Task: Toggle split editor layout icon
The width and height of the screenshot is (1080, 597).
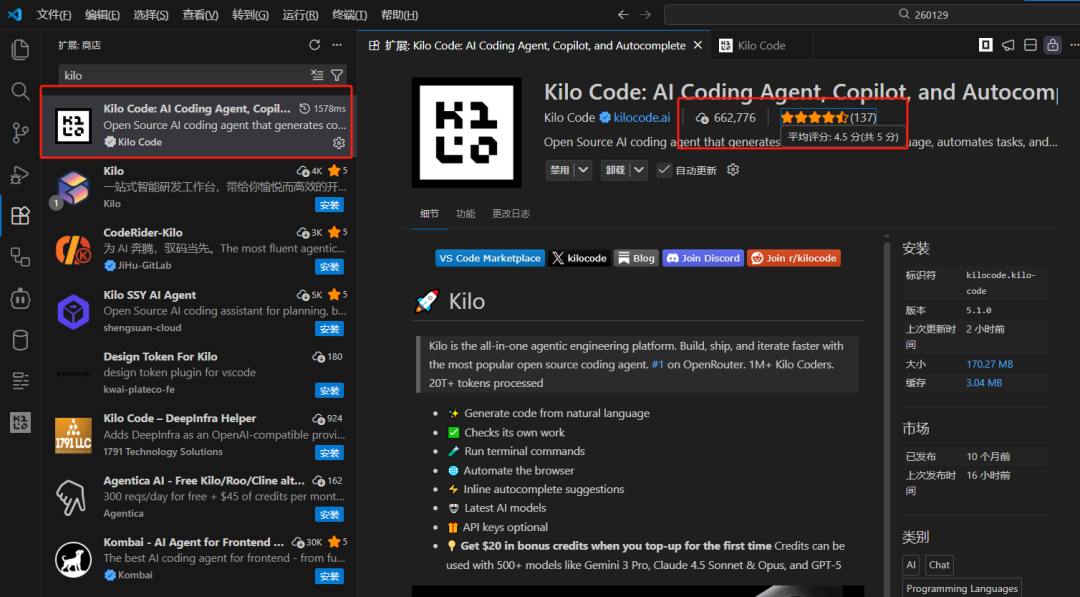Action: (1030, 45)
